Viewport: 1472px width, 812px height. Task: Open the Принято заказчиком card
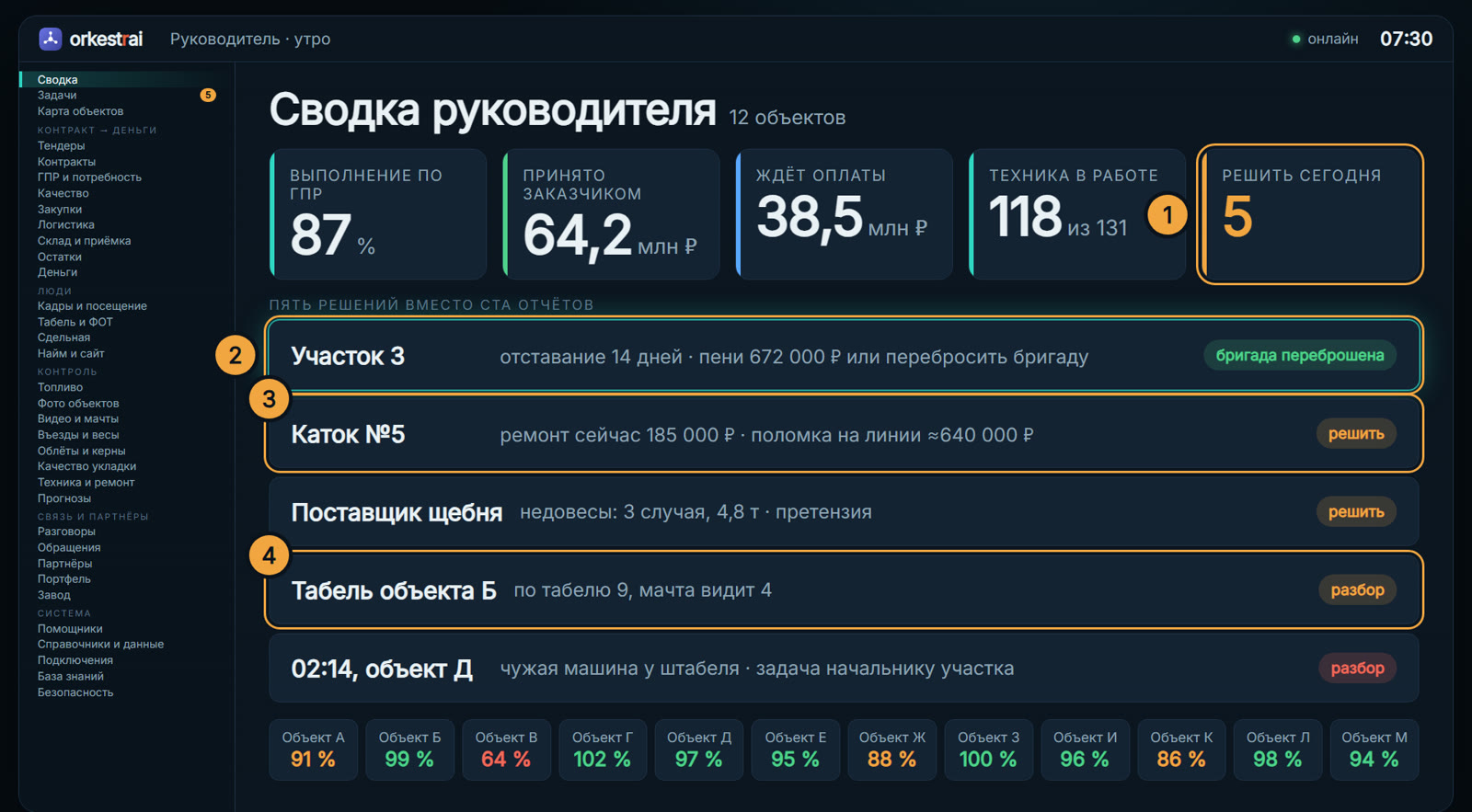click(611, 214)
